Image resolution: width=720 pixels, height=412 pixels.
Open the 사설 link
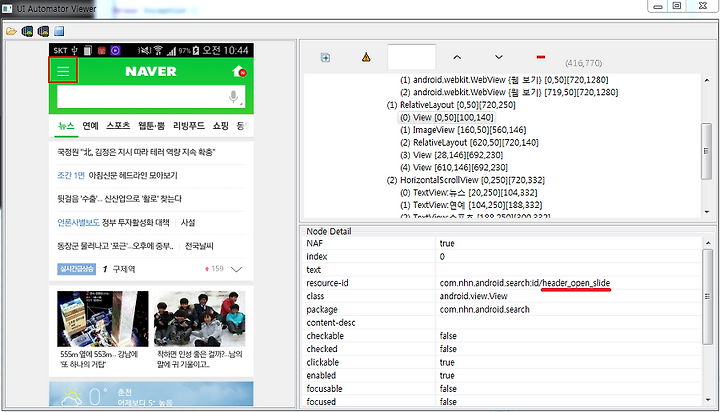(188, 223)
